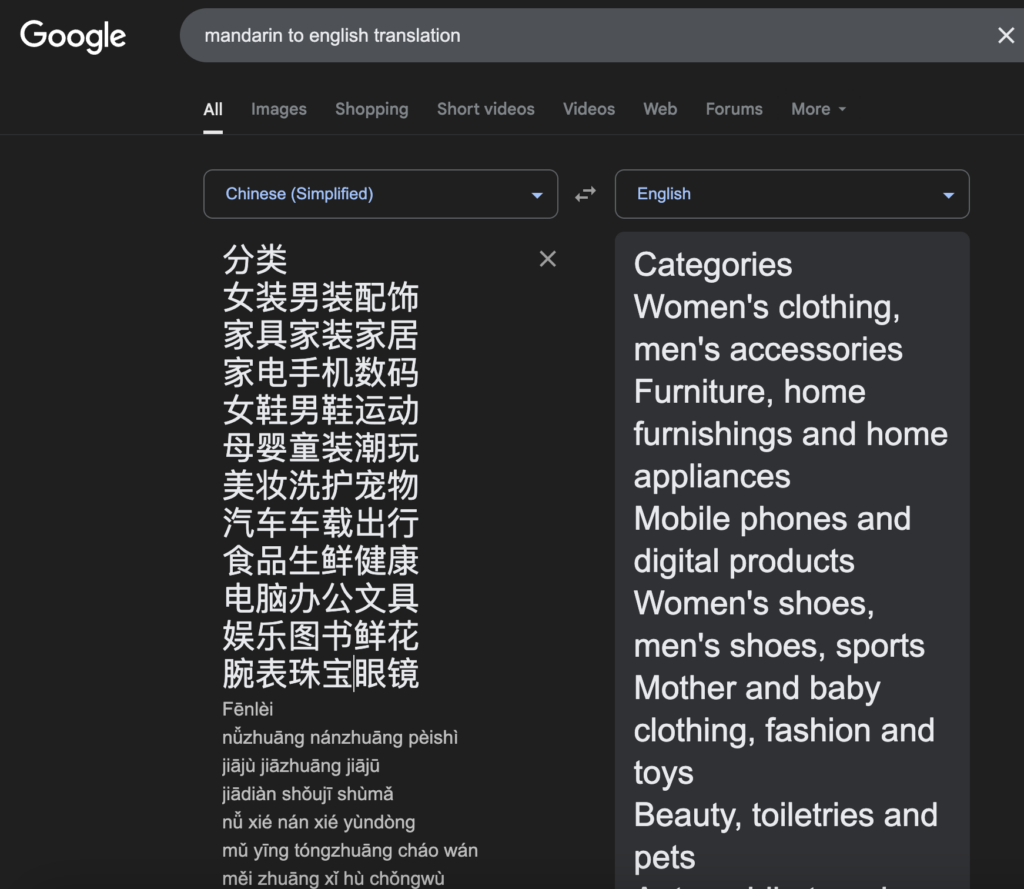Click translated text digital products

click(744, 562)
